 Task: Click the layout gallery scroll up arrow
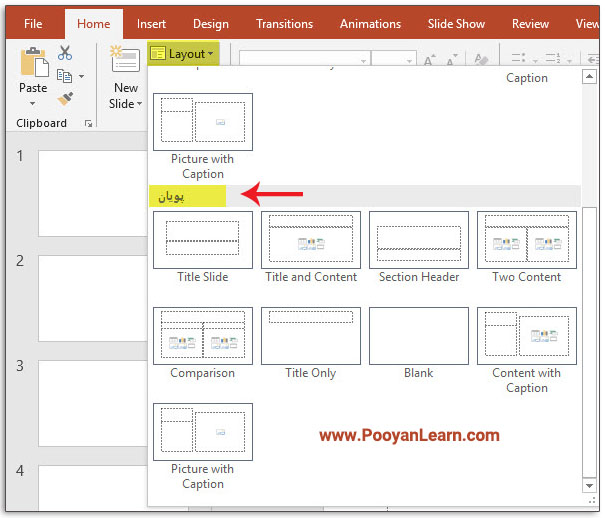(x=589, y=77)
